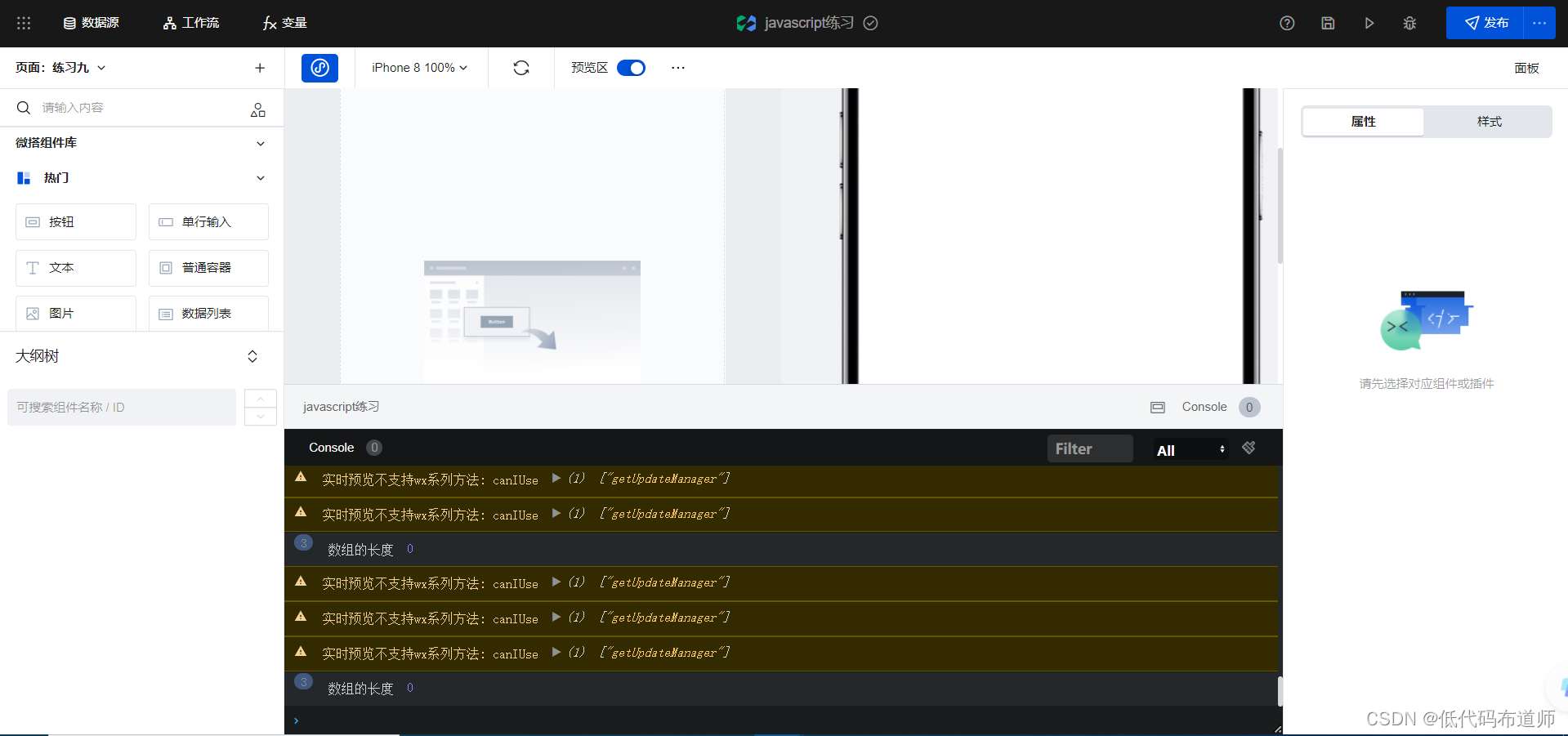Select the 单行输入 input component

click(208, 221)
